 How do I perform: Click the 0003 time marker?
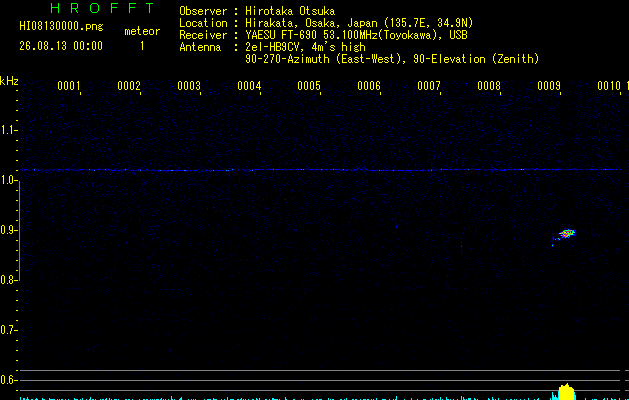point(189,85)
